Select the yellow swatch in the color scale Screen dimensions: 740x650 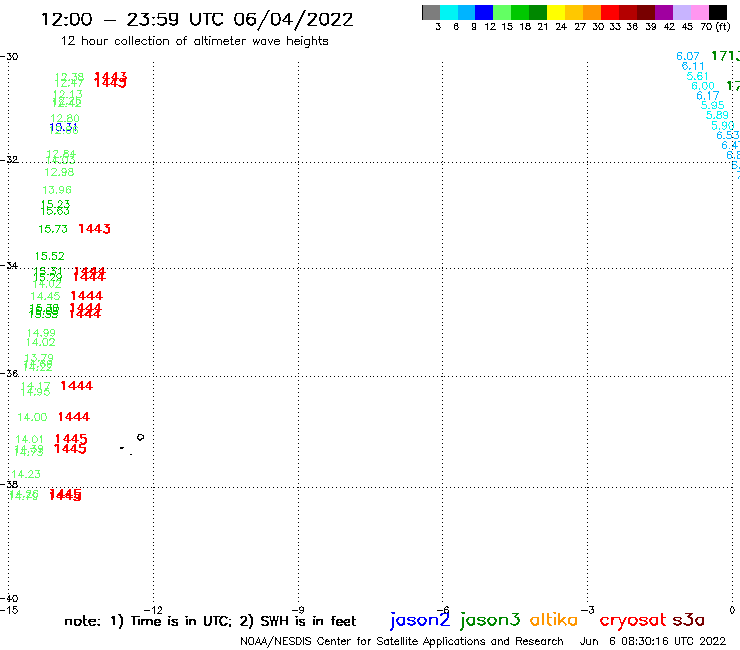[556, 12]
